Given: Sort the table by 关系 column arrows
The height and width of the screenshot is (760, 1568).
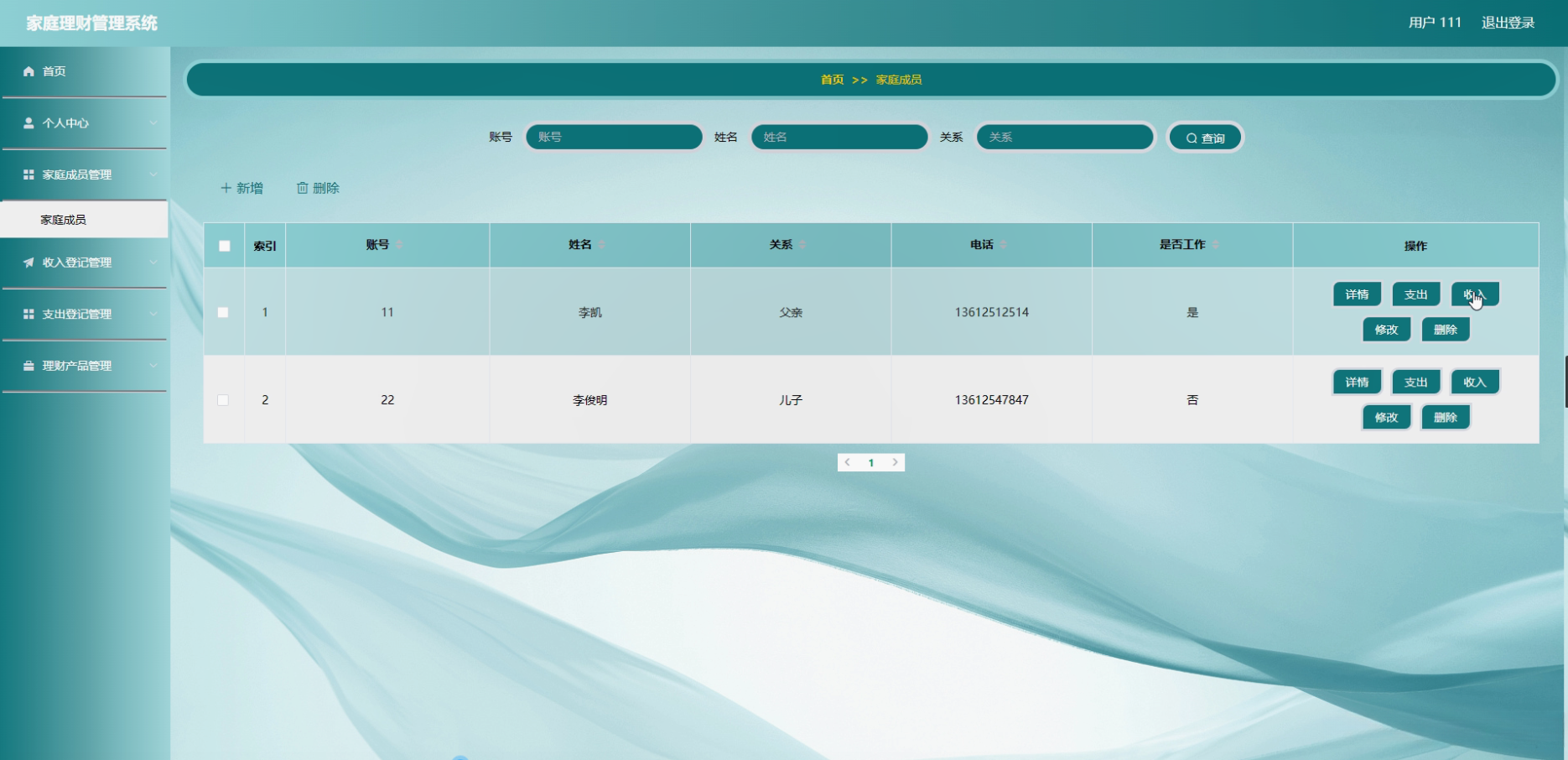Looking at the screenshot, I should coord(802,244).
